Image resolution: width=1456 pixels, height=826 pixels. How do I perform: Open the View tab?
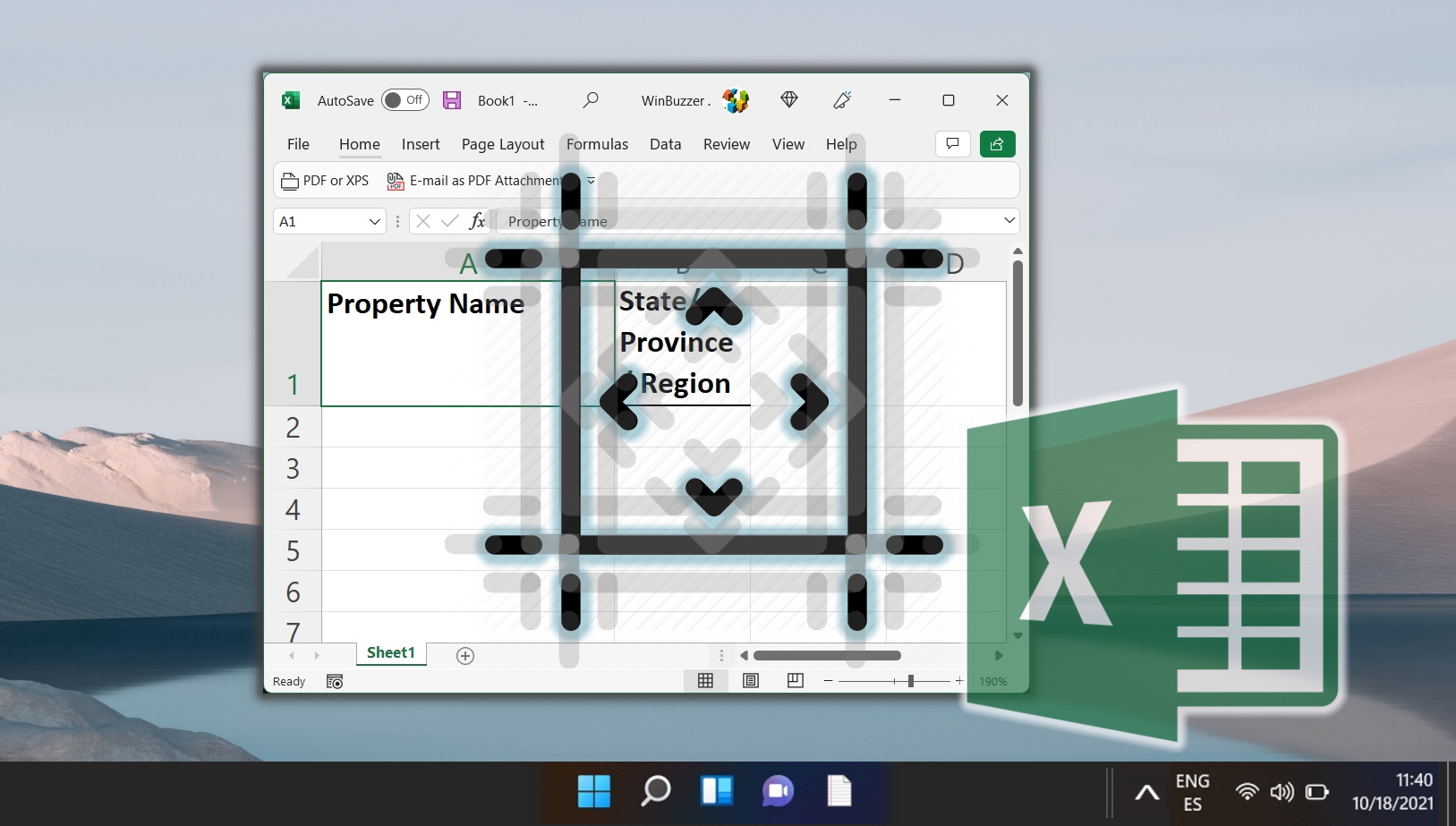788,144
